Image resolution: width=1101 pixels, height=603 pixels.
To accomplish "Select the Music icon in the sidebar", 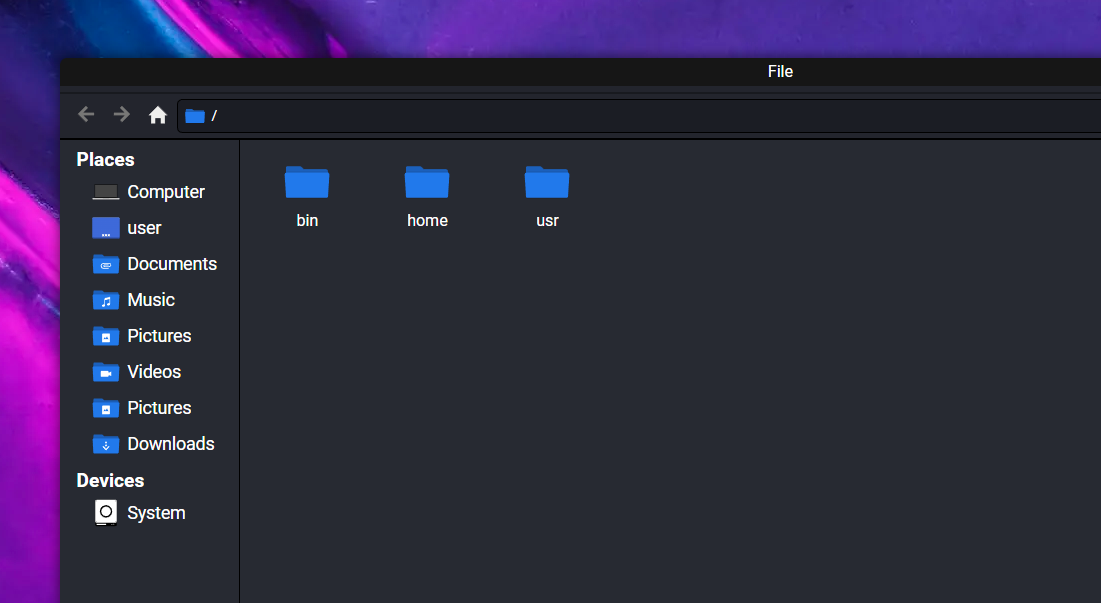I will [105, 300].
